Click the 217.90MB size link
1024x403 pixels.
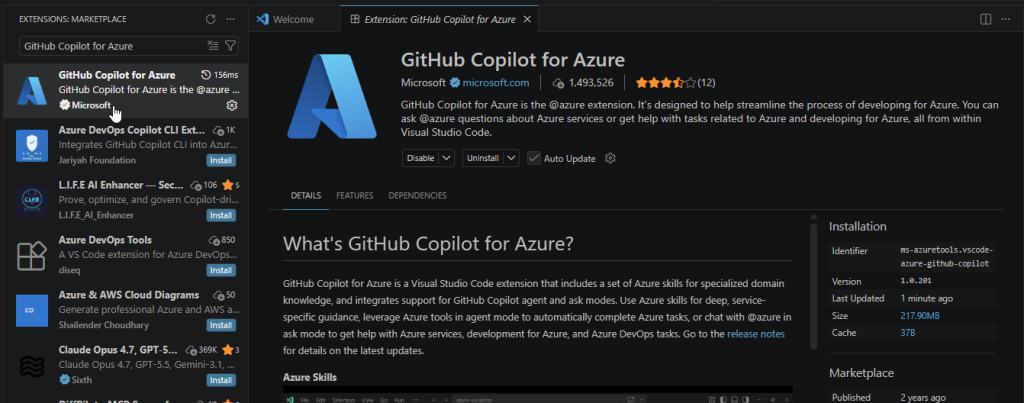pyautogui.click(x=920, y=315)
